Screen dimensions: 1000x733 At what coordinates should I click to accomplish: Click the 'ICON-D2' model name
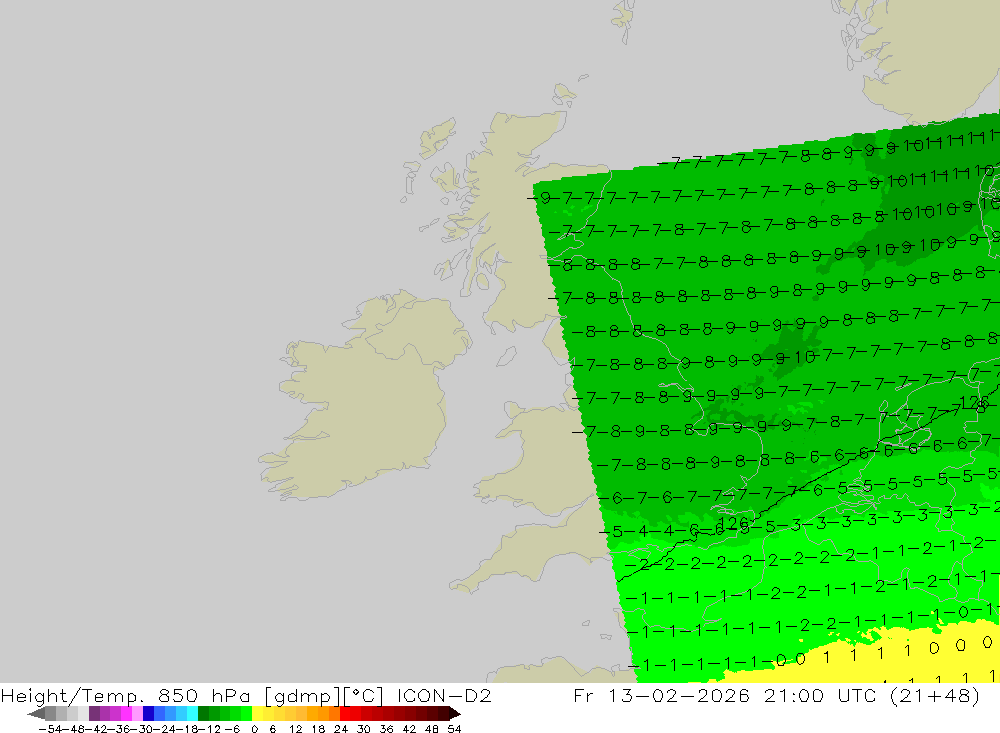444,695
